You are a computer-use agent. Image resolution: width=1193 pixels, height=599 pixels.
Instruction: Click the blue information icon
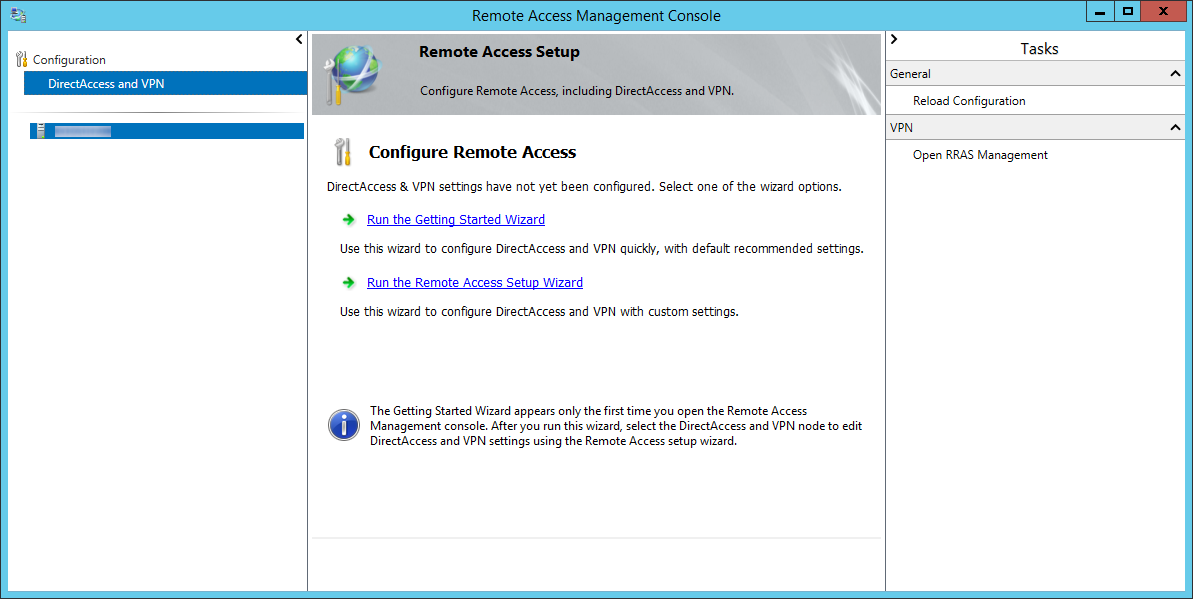(x=344, y=425)
